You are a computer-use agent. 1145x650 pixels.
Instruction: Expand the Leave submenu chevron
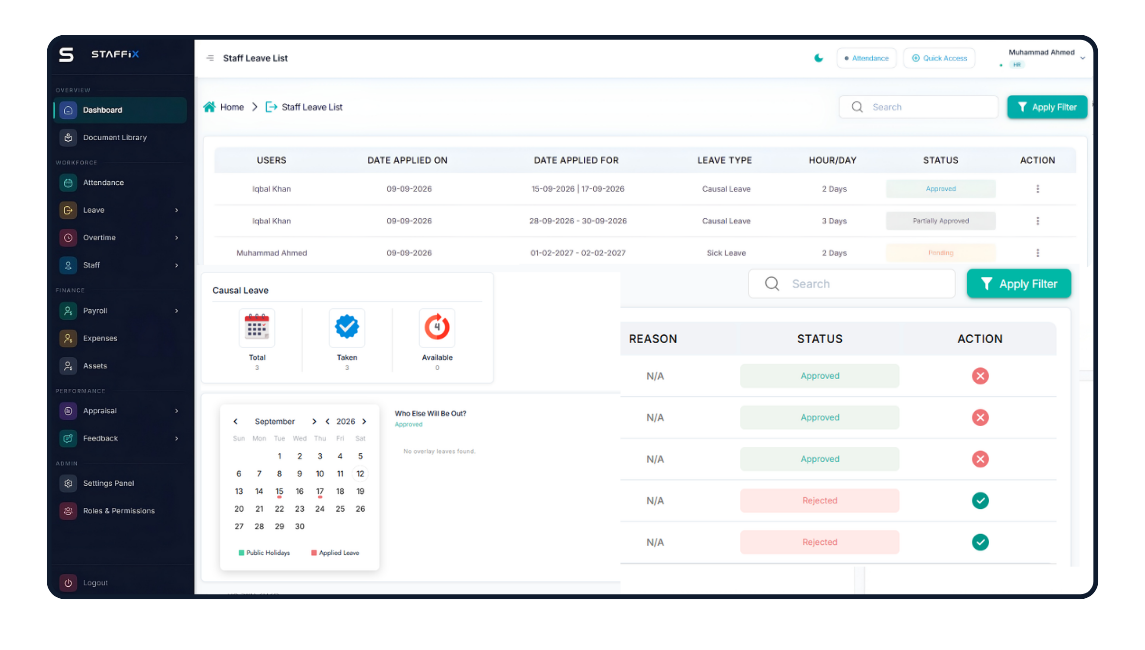(x=177, y=210)
